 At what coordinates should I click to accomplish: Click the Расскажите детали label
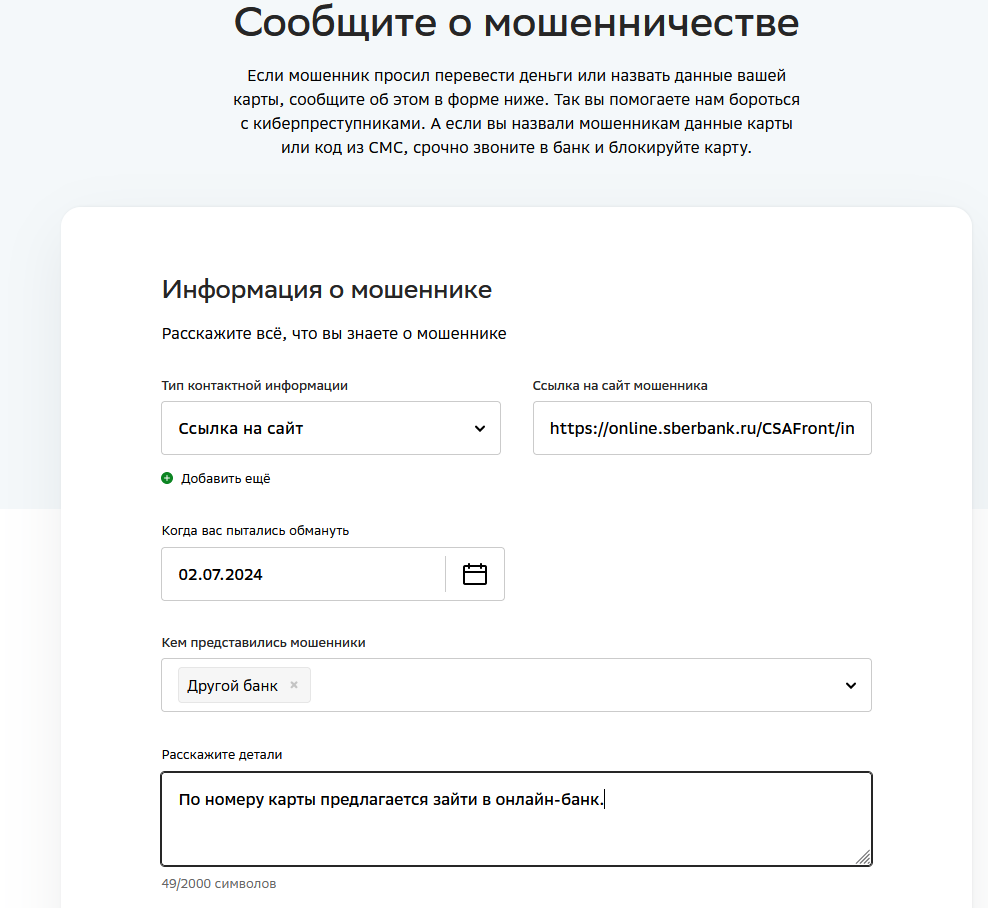[x=222, y=755]
